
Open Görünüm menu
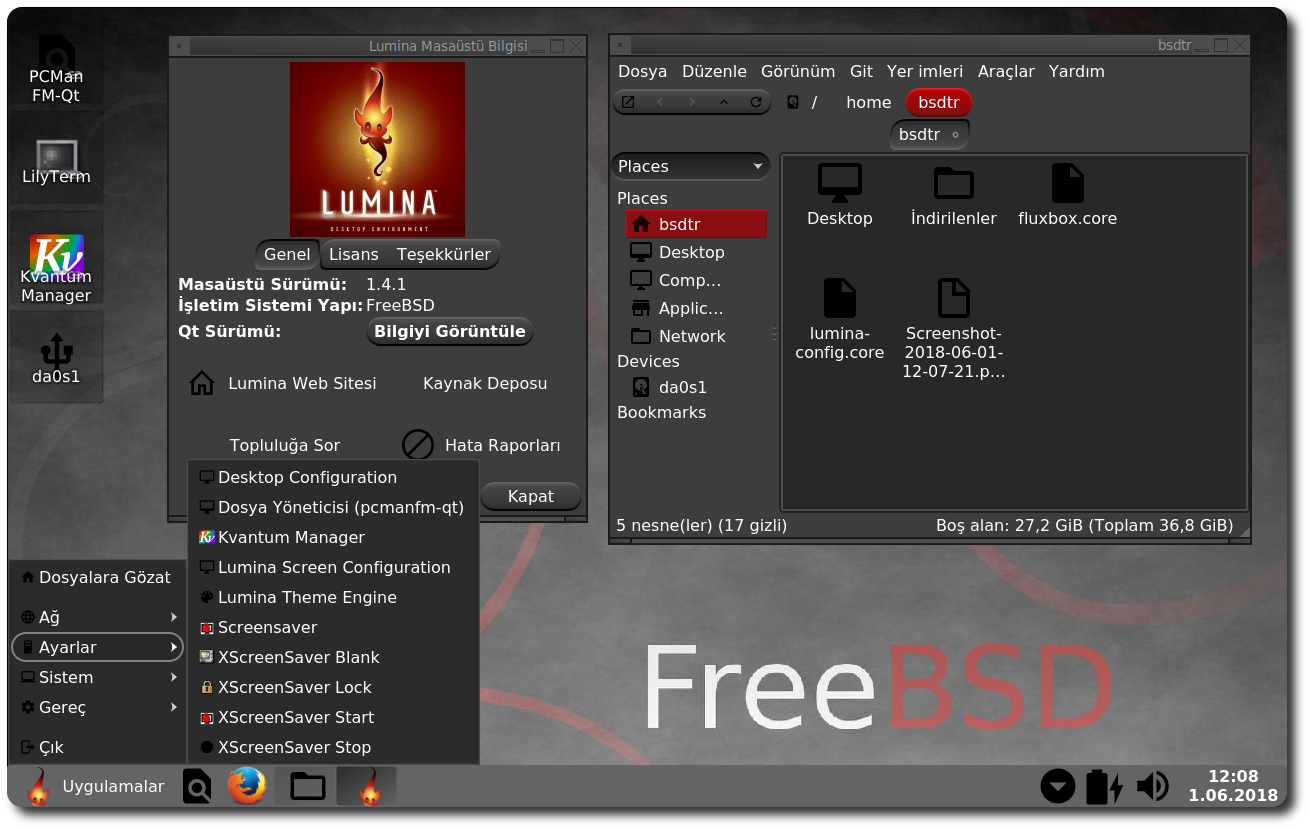798,71
